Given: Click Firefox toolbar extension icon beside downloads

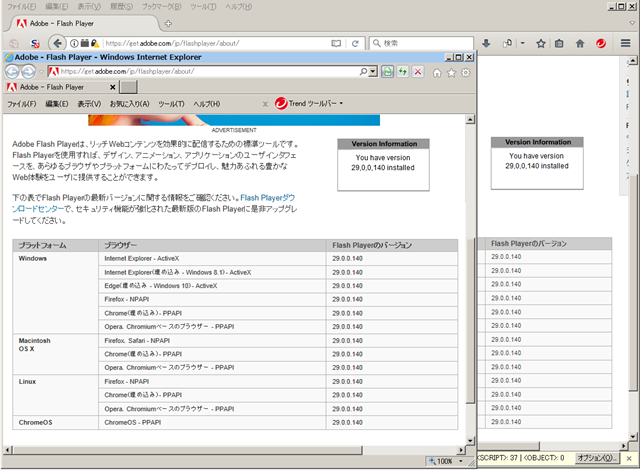Looking at the screenshot, I should pyautogui.click(x=507, y=43).
